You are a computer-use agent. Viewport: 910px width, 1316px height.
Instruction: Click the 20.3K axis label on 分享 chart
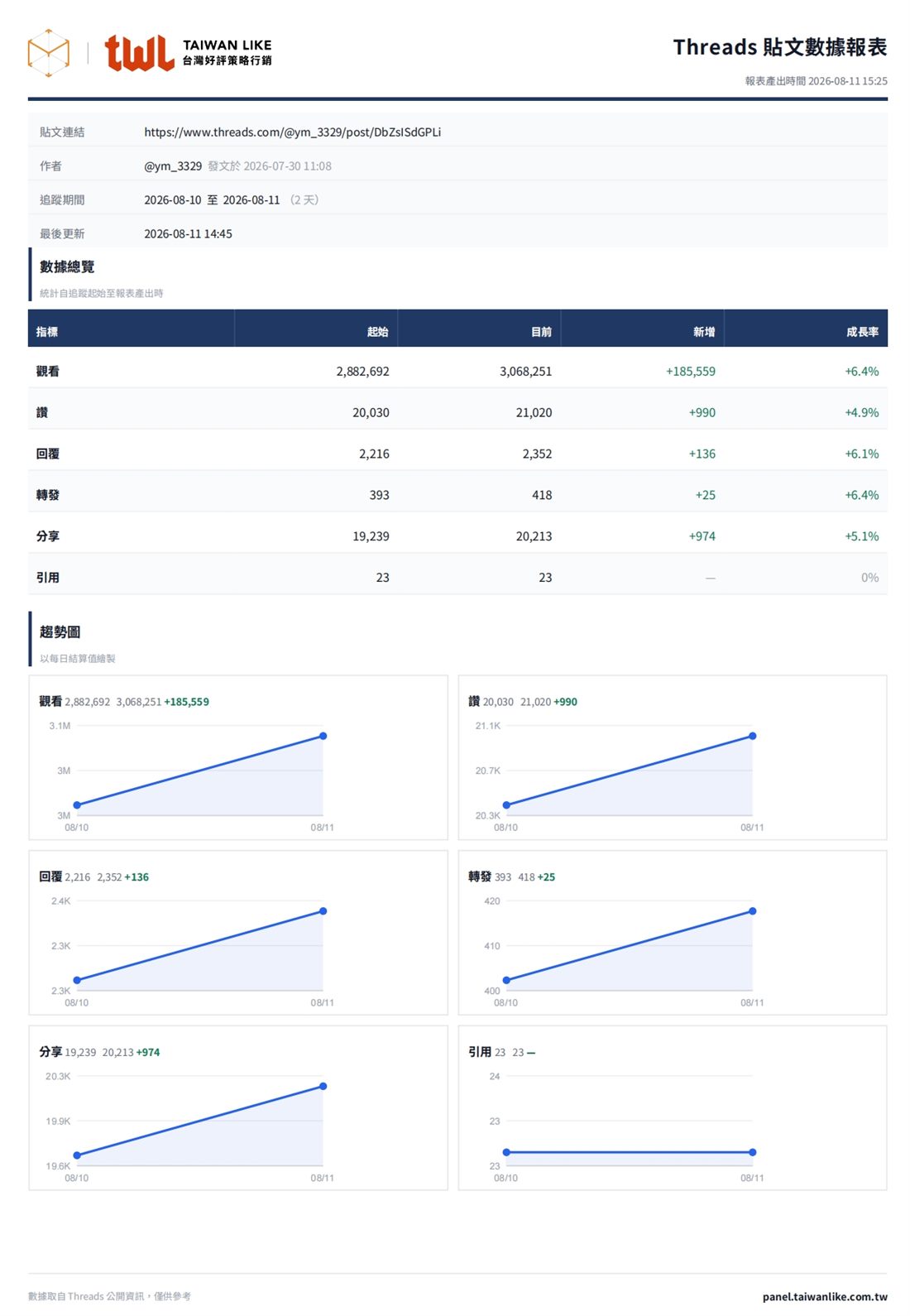pyautogui.click(x=58, y=1077)
